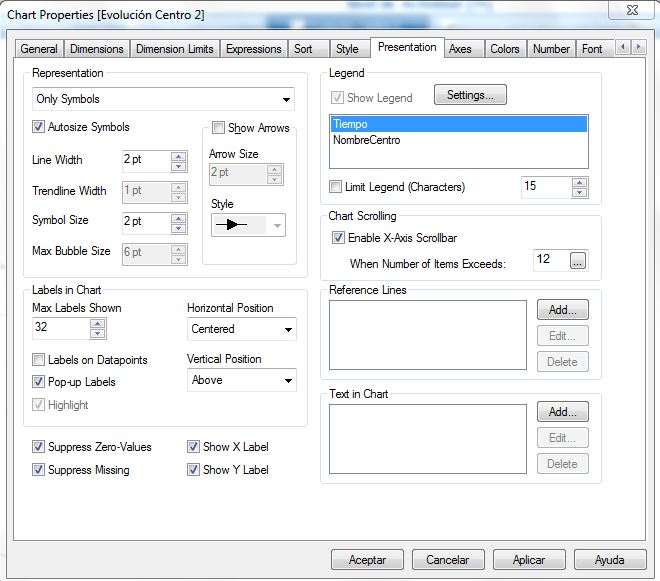660x581 pixels.
Task: Decrease Symbol Size with down arrow
Action: (179, 225)
